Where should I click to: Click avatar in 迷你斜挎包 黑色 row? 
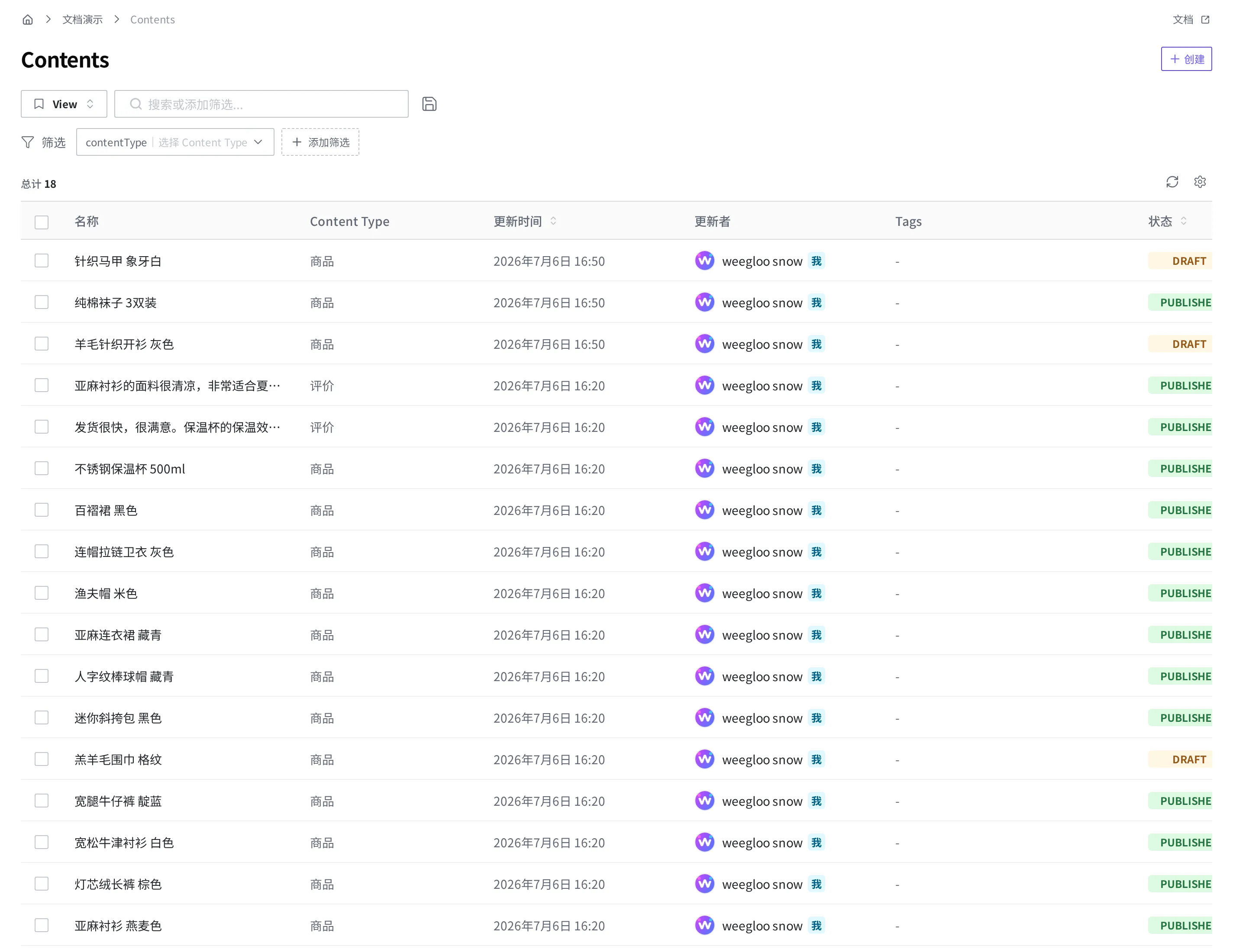(704, 718)
